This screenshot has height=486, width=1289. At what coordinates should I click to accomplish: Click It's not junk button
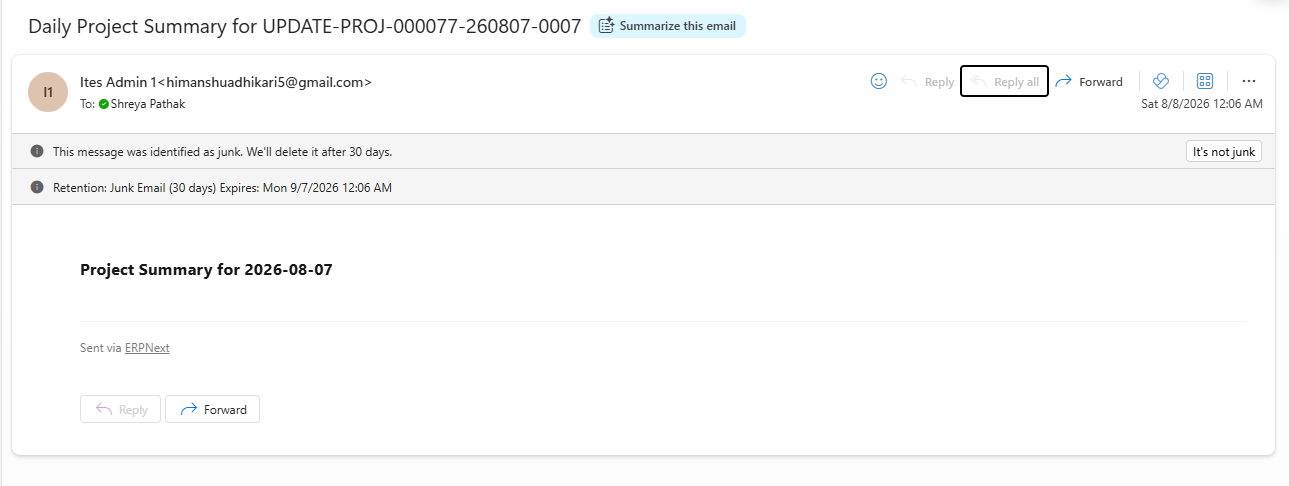(1223, 151)
